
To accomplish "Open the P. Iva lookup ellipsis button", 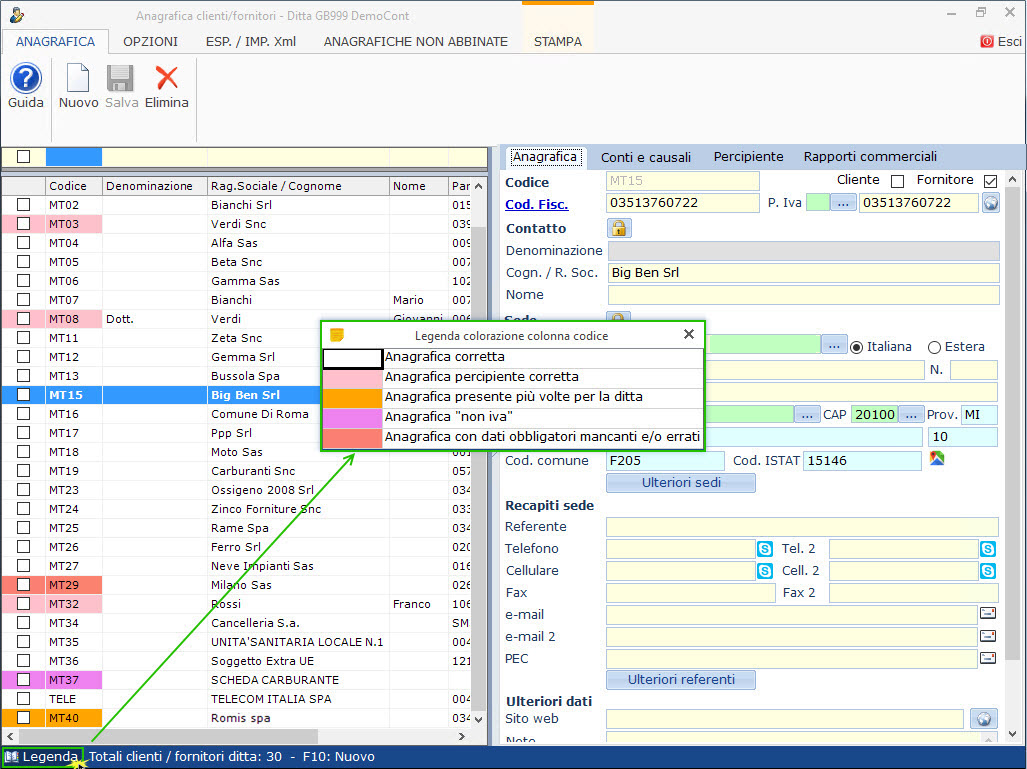I will [844, 203].
